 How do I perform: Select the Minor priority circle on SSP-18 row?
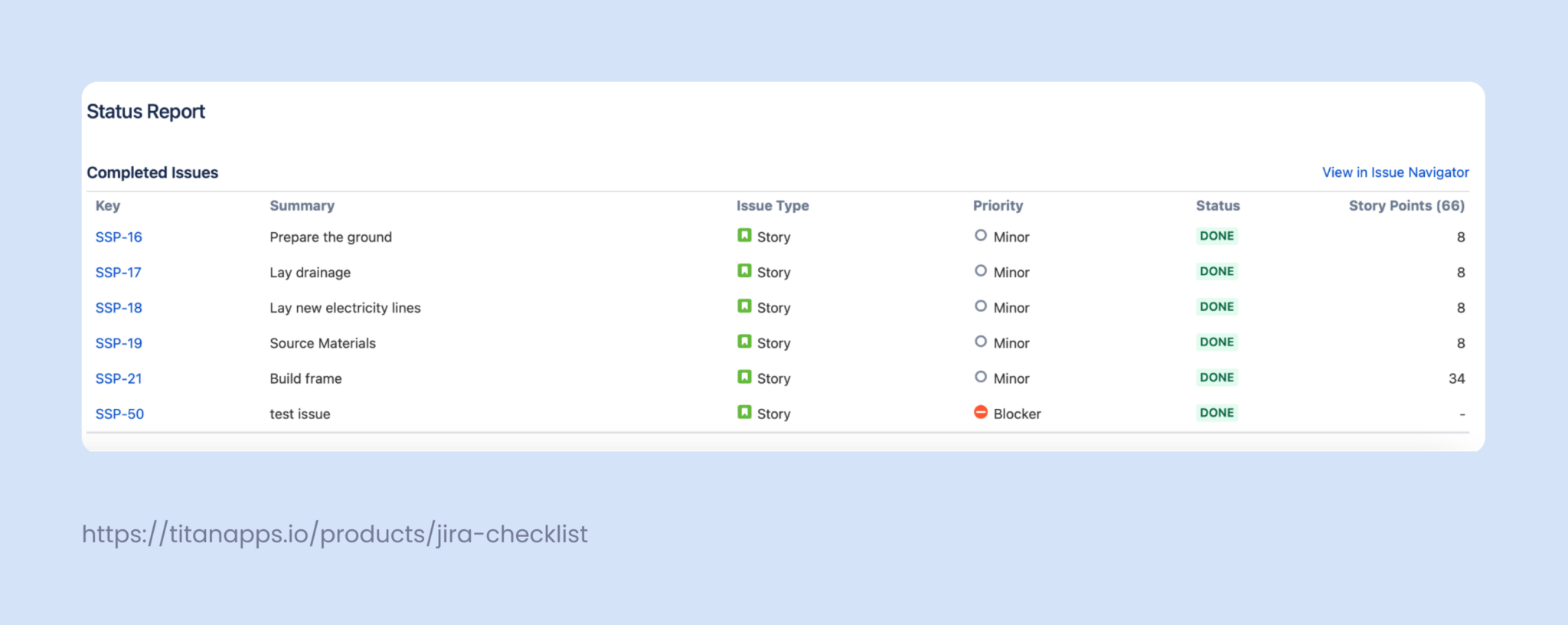(981, 306)
